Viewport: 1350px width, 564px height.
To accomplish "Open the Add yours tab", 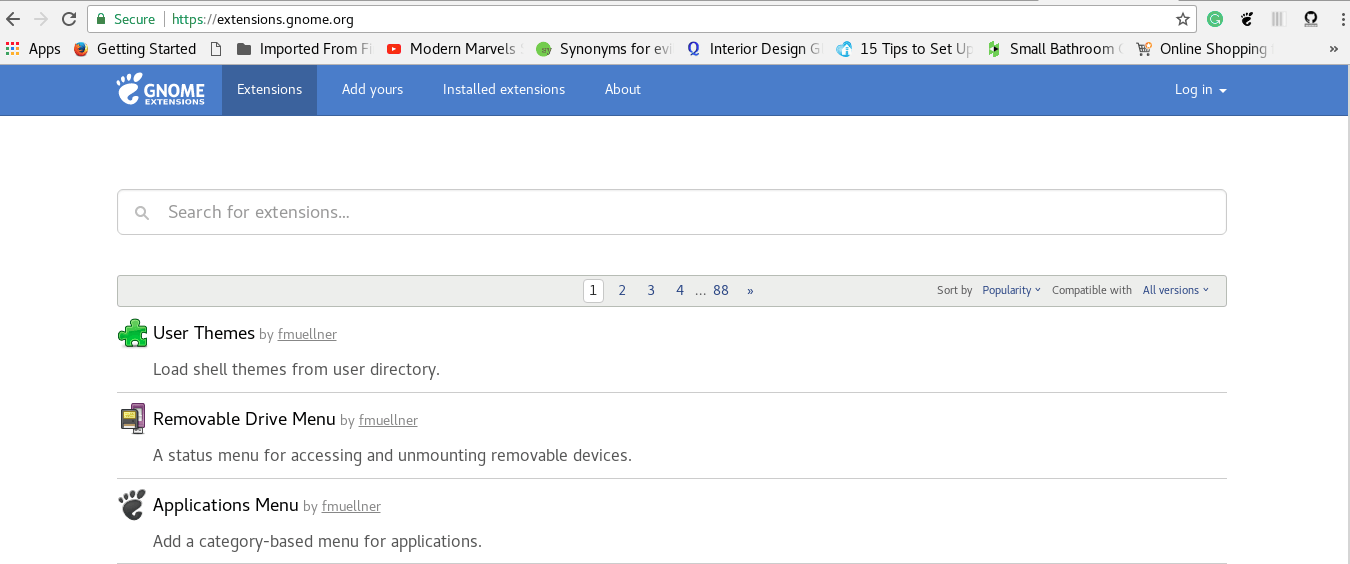I will [x=372, y=89].
